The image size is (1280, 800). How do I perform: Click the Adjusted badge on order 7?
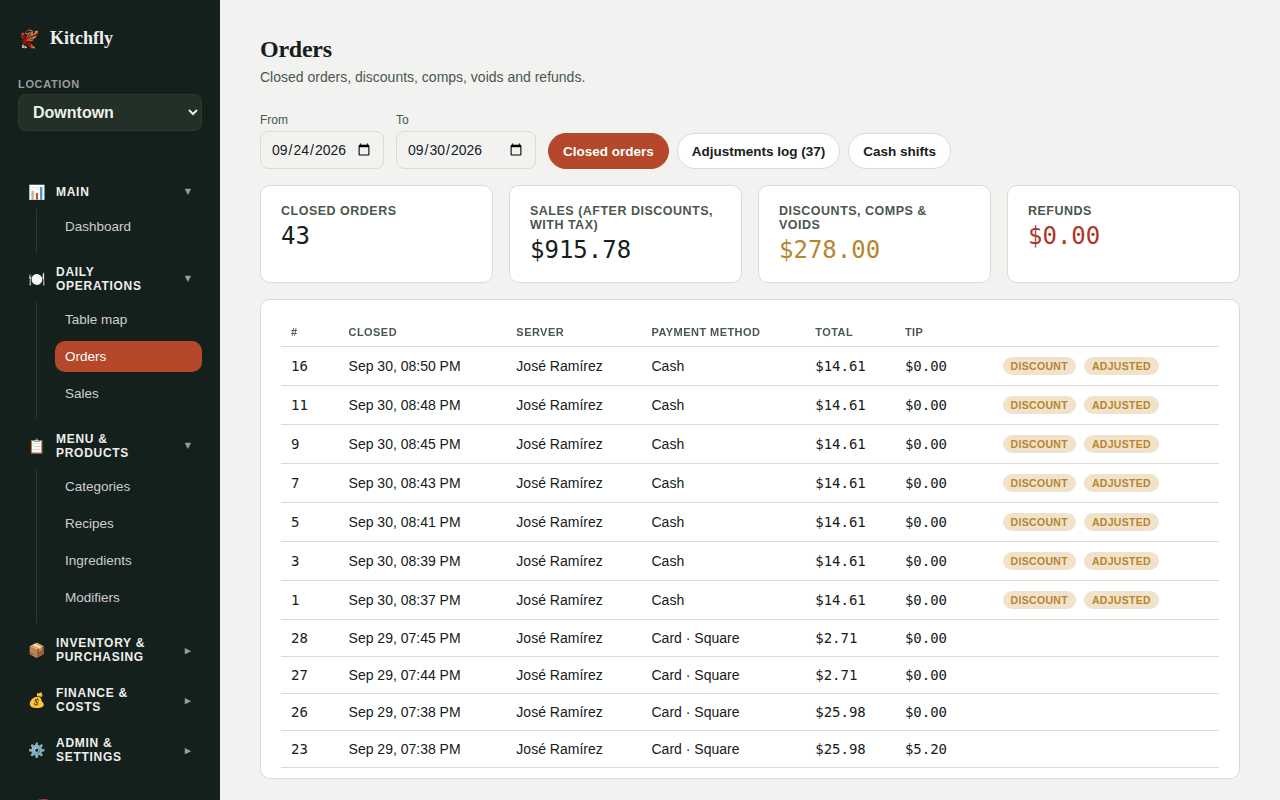tap(1121, 483)
